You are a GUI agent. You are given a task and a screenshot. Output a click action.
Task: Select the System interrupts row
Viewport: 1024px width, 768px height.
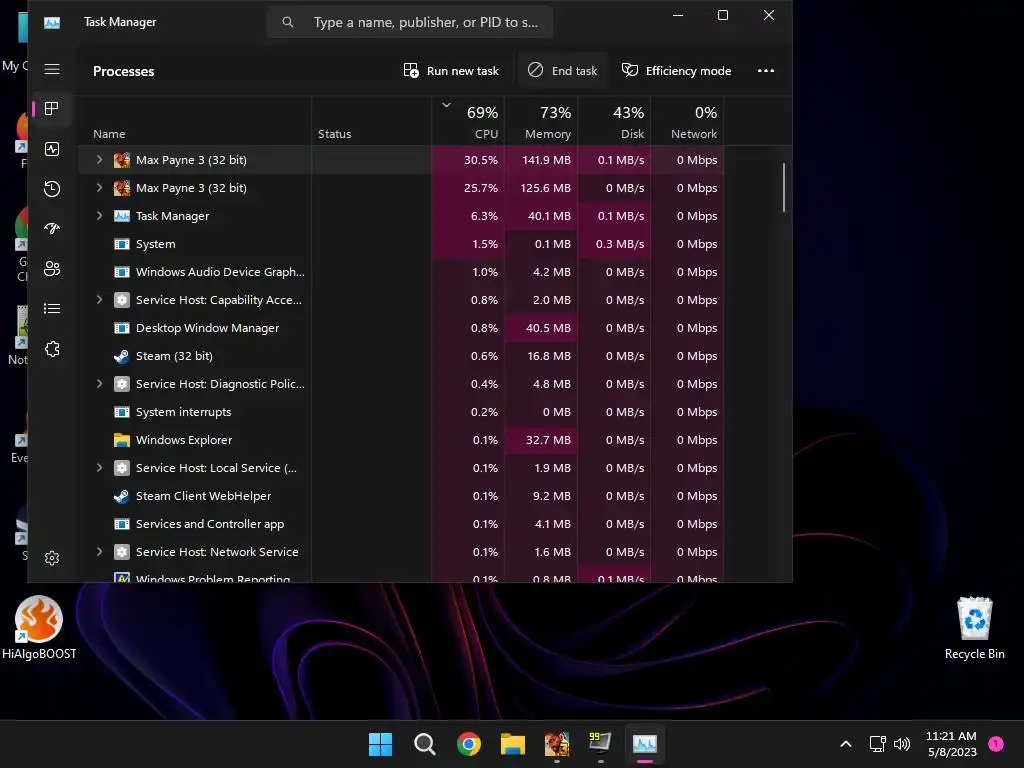[400, 412]
